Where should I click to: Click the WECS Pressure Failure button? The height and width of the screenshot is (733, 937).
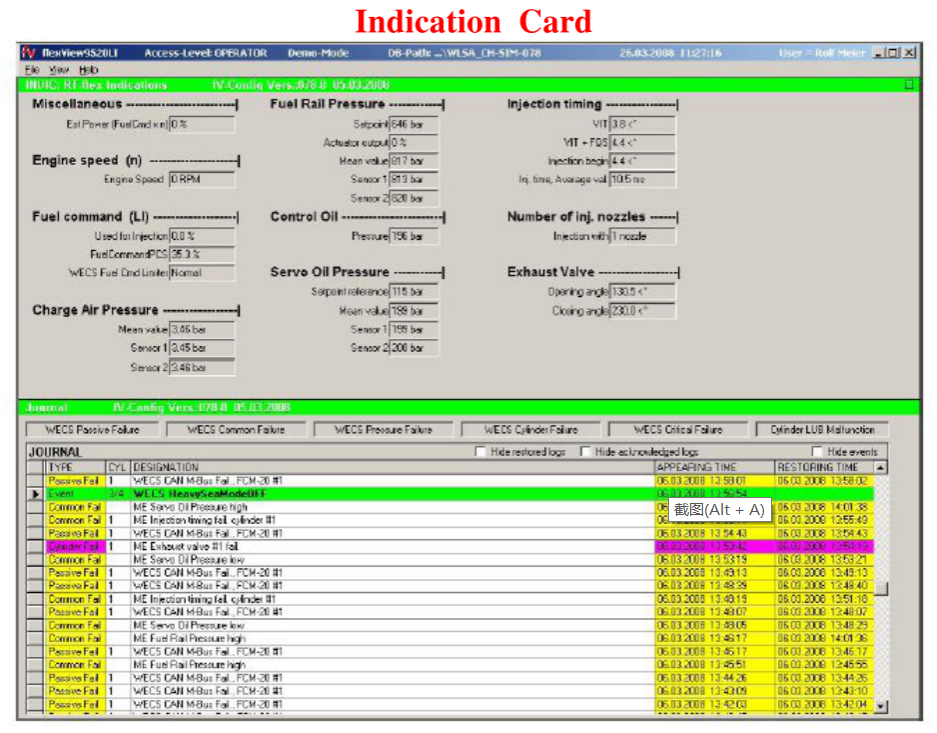383,430
